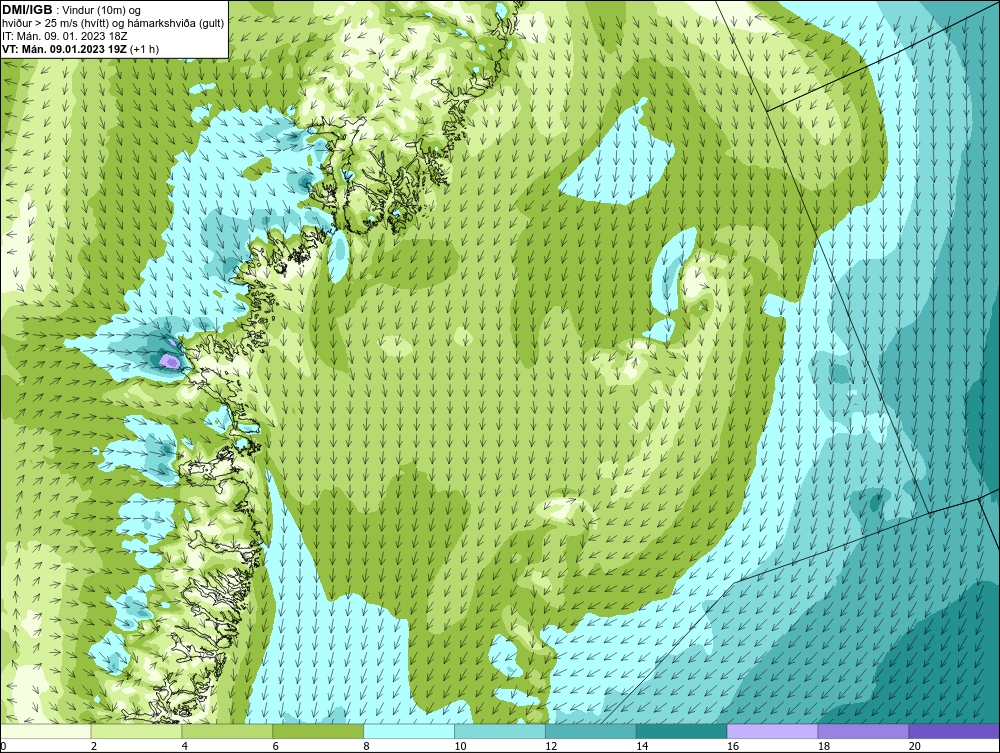1000x753 pixels.
Task: Click the legend scale label "6"
Action: (276, 746)
